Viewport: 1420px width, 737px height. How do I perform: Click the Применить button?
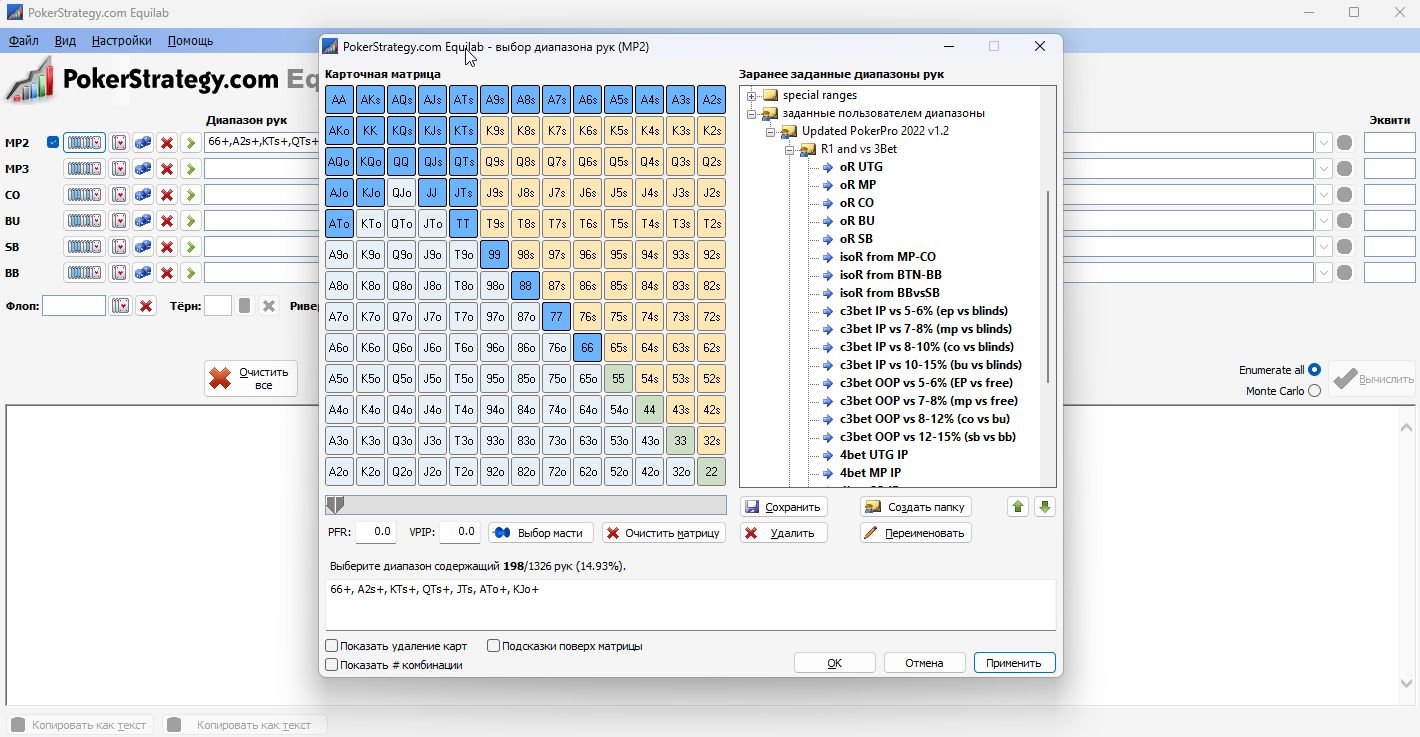(x=1014, y=663)
